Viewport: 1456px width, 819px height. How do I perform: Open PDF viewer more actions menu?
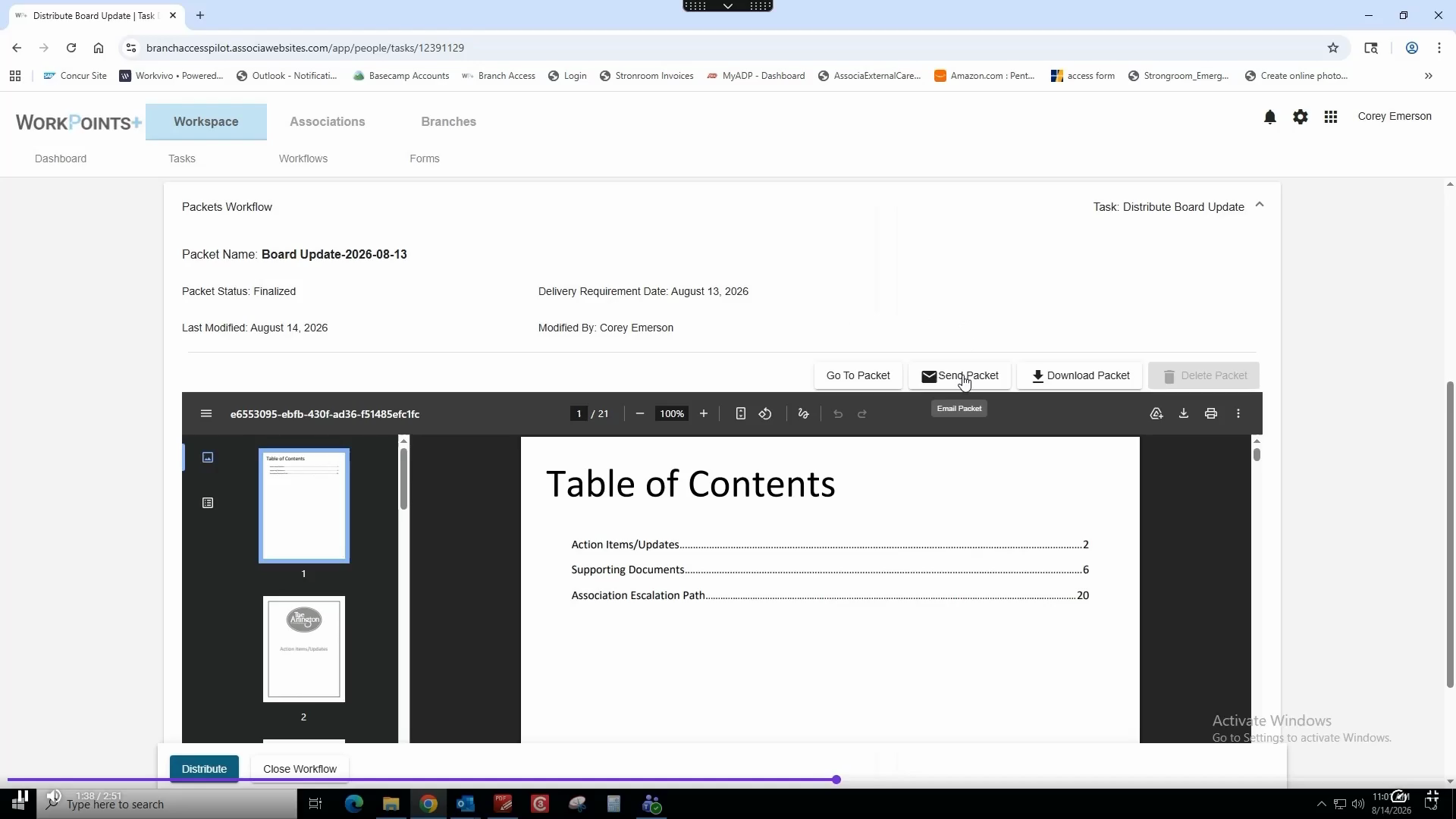click(x=1238, y=414)
